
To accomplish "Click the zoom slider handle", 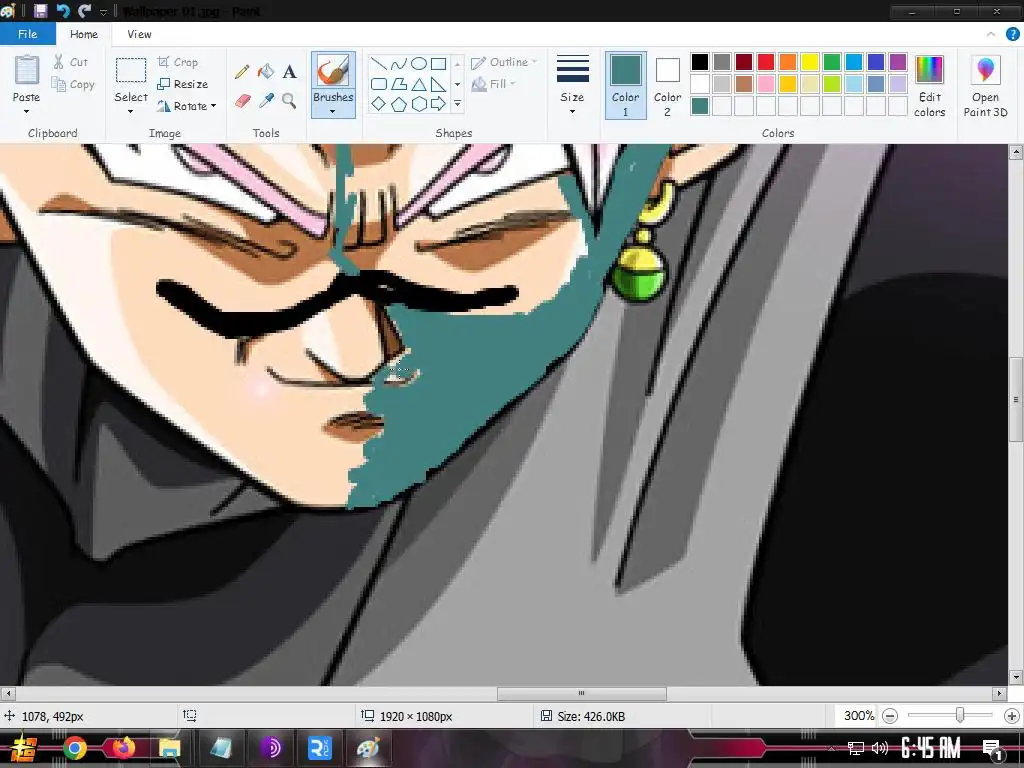I will (x=959, y=716).
